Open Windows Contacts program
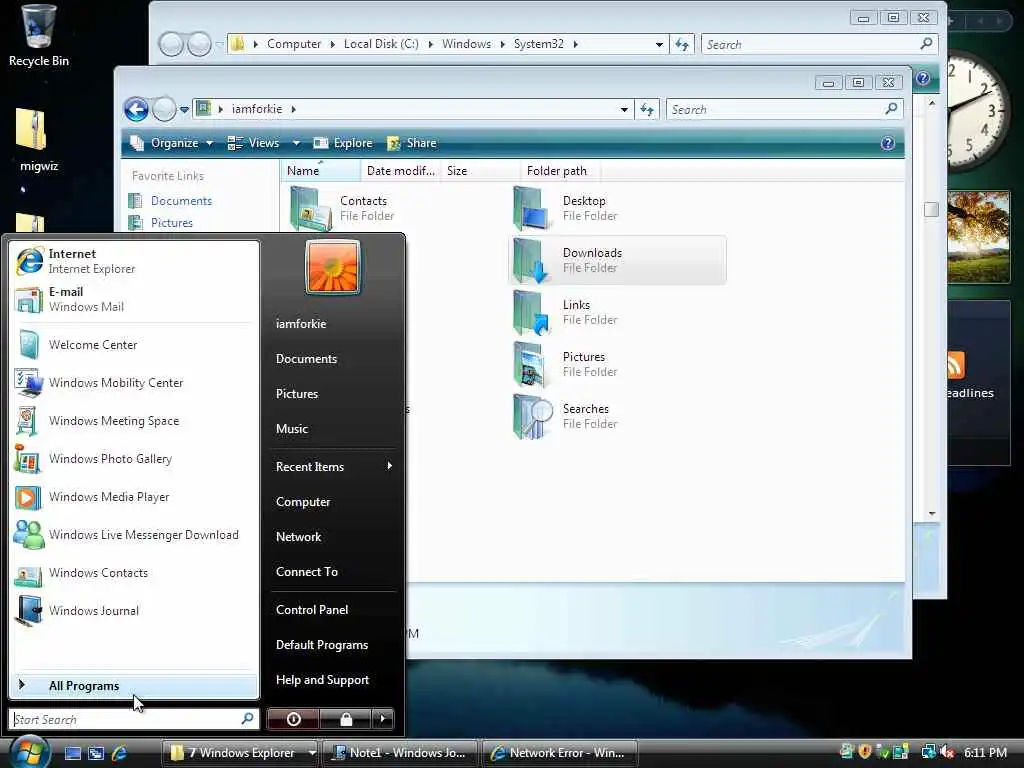The width and height of the screenshot is (1024, 768). click(134, 572)
